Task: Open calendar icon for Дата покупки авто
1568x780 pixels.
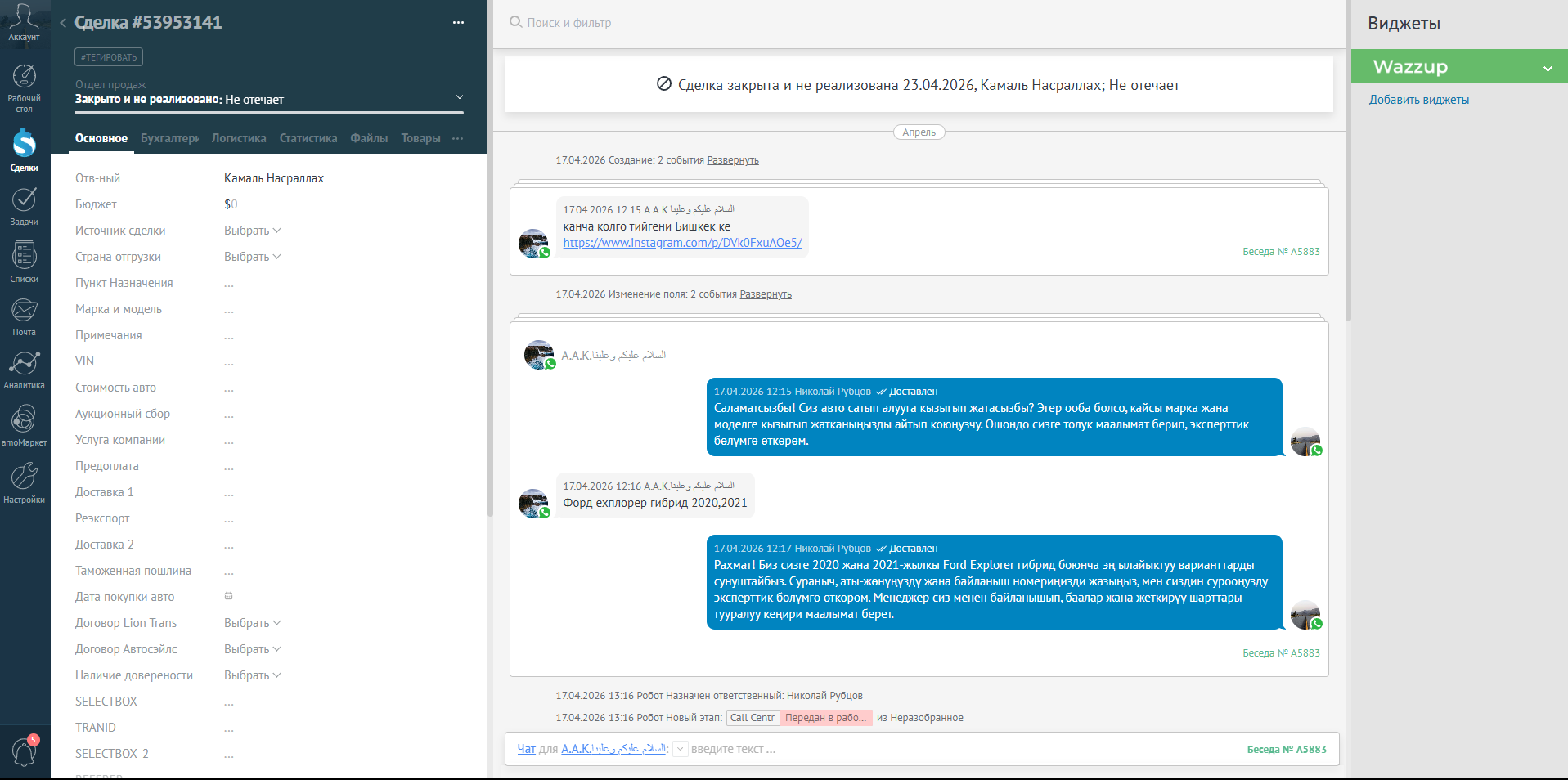Action: pos(229,596)
